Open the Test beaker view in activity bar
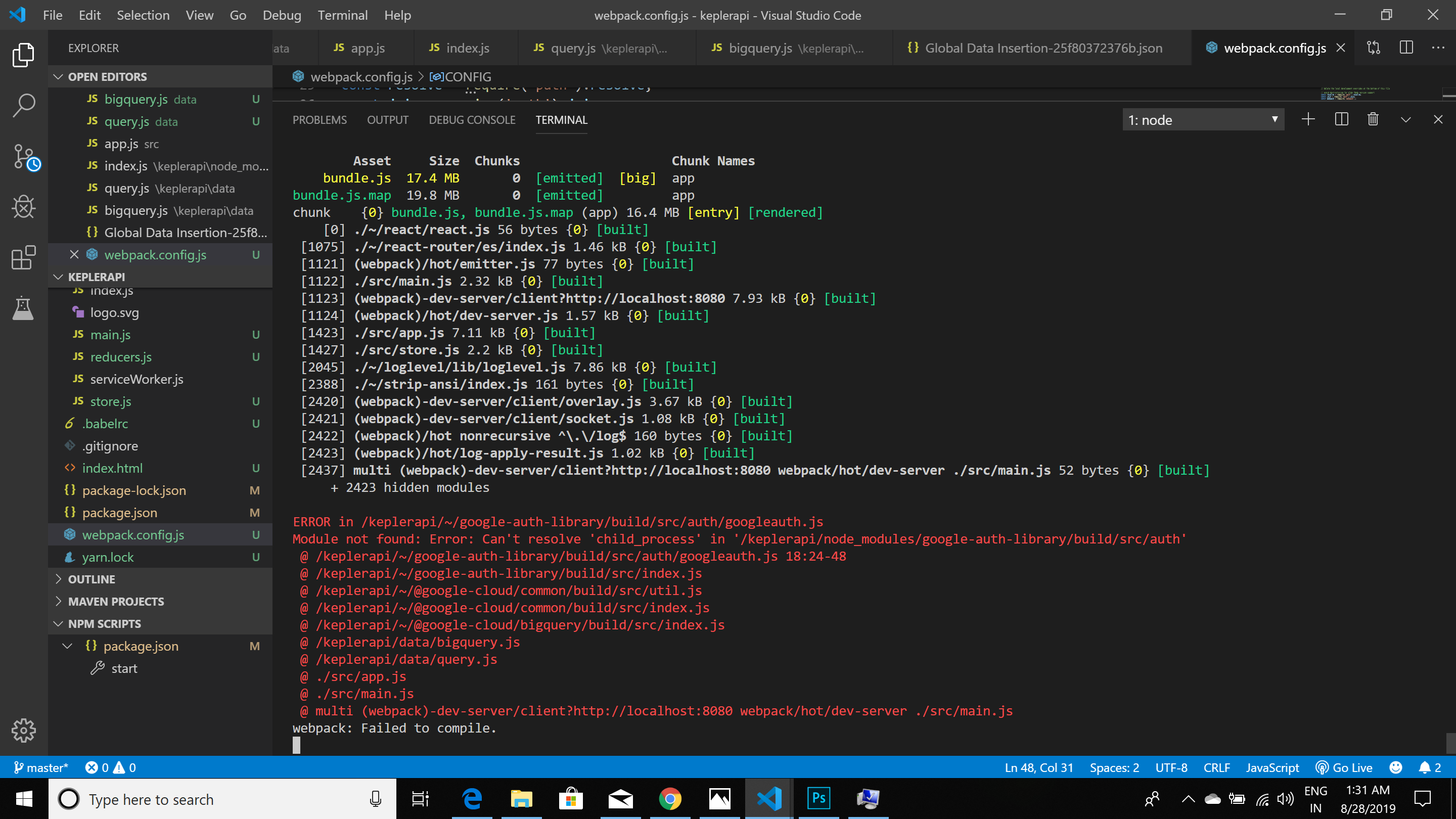The image size is (1456, 819). [x=23, y=308]
